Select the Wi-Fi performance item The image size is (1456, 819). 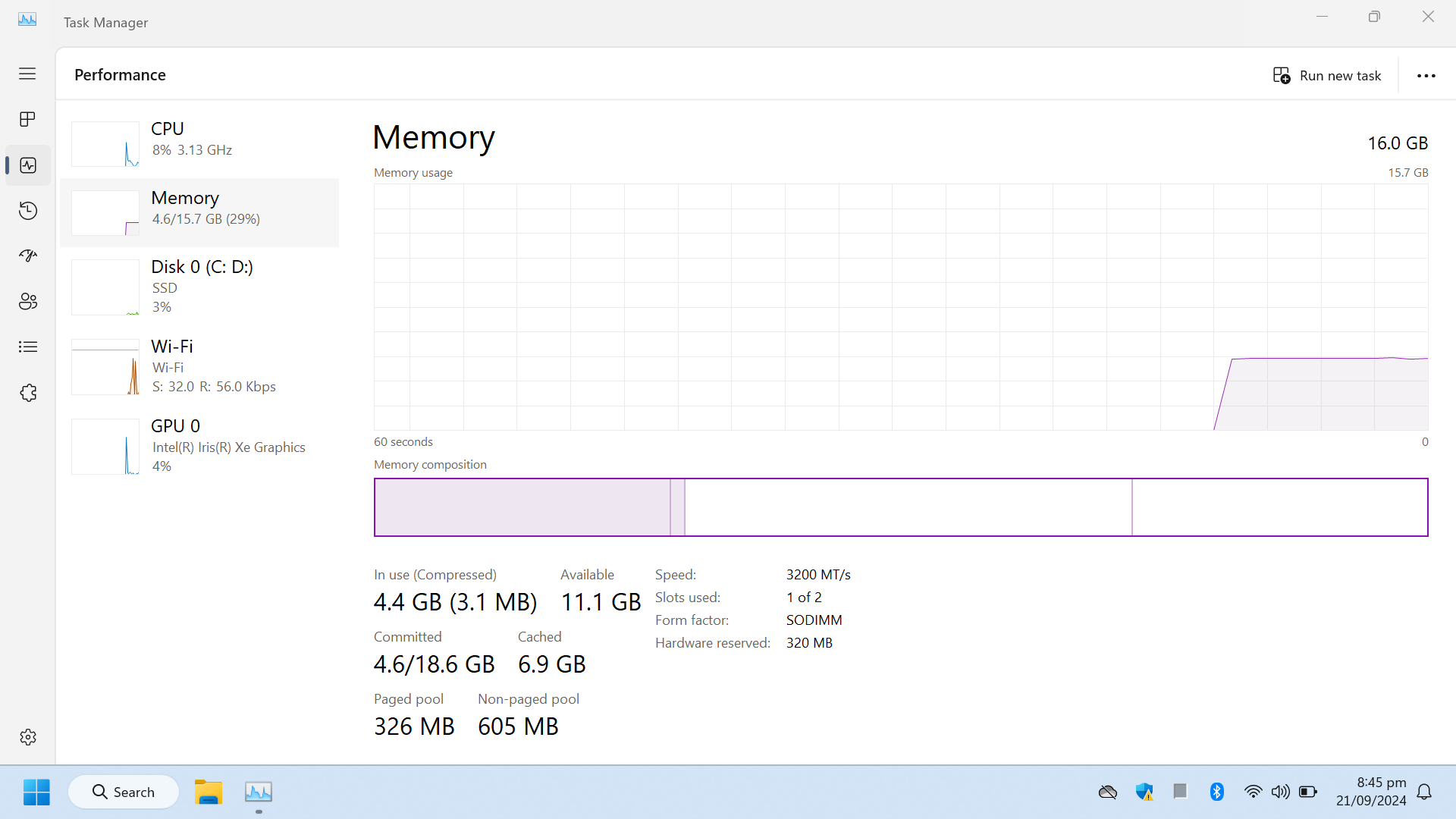(x=200, y=366)
